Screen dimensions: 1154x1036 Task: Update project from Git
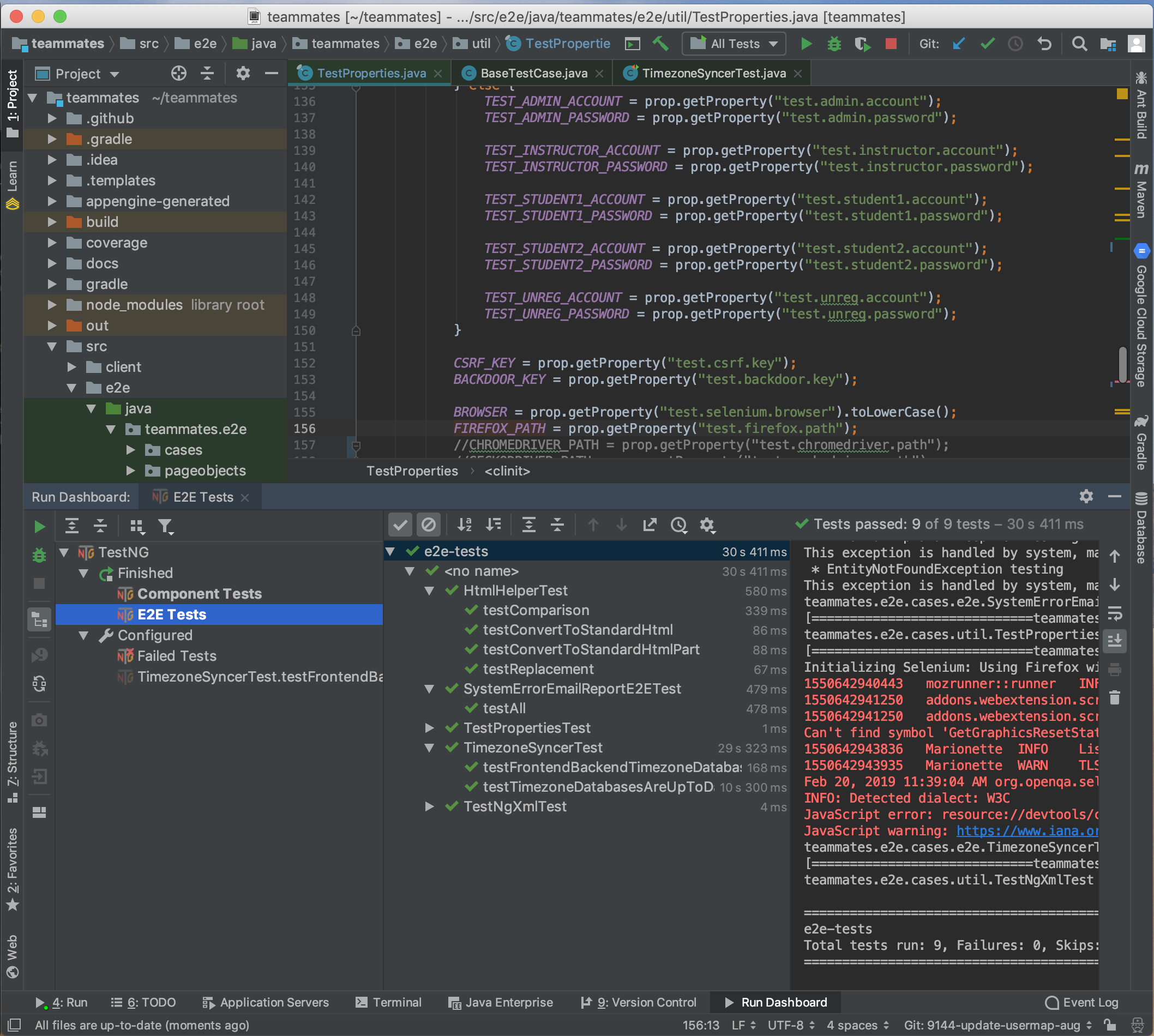[959, 43]
